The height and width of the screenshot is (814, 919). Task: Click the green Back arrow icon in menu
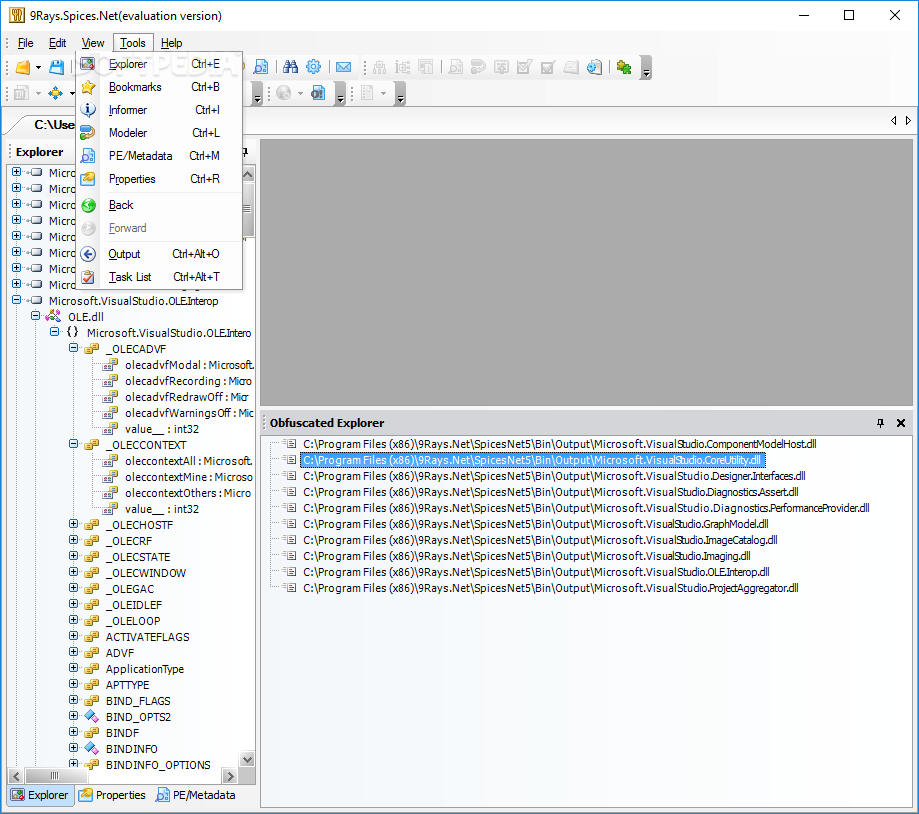tap(88, 205)
